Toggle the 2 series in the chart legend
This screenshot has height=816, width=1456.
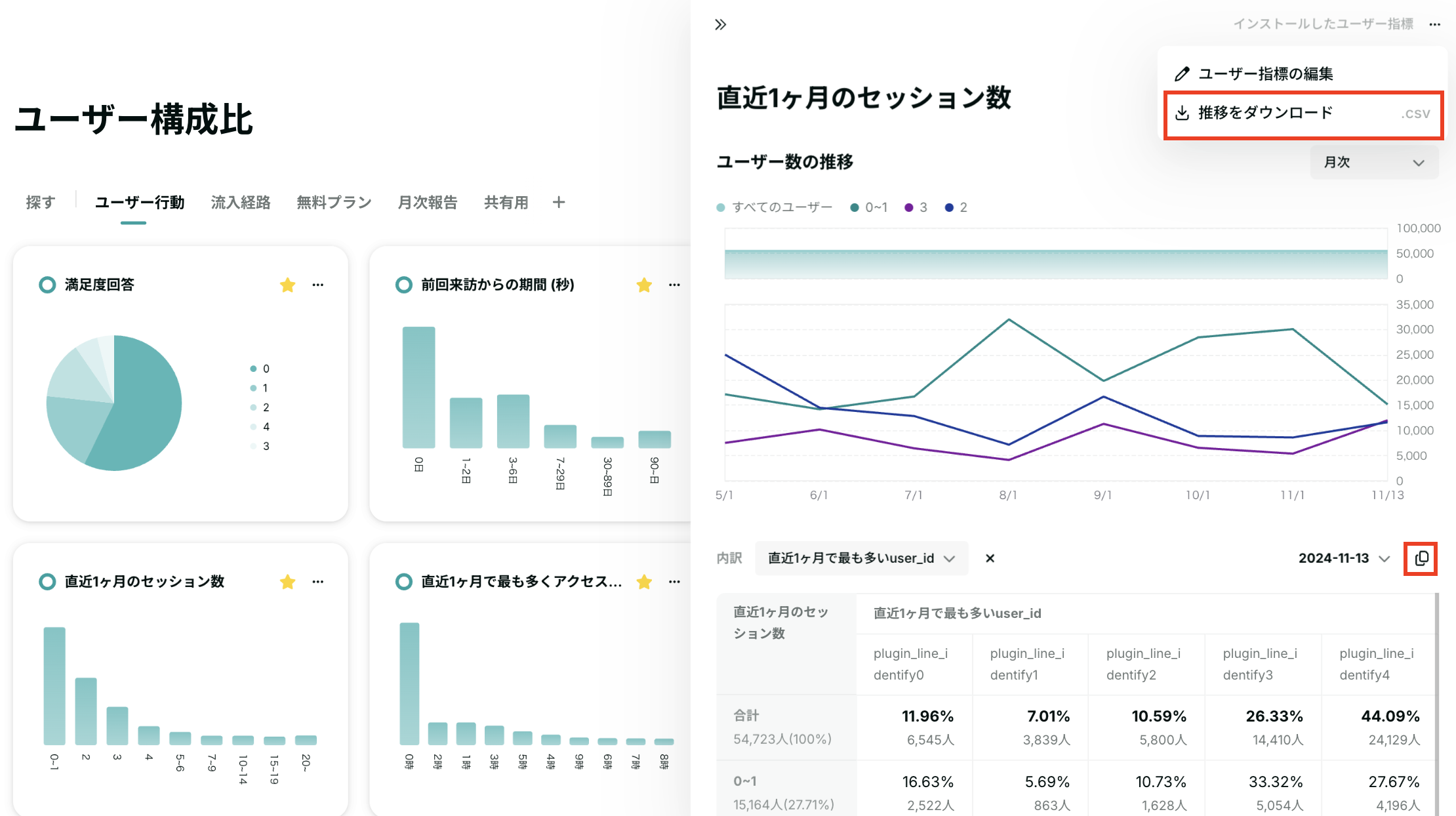pyautogui.click(x=956, y=207)
